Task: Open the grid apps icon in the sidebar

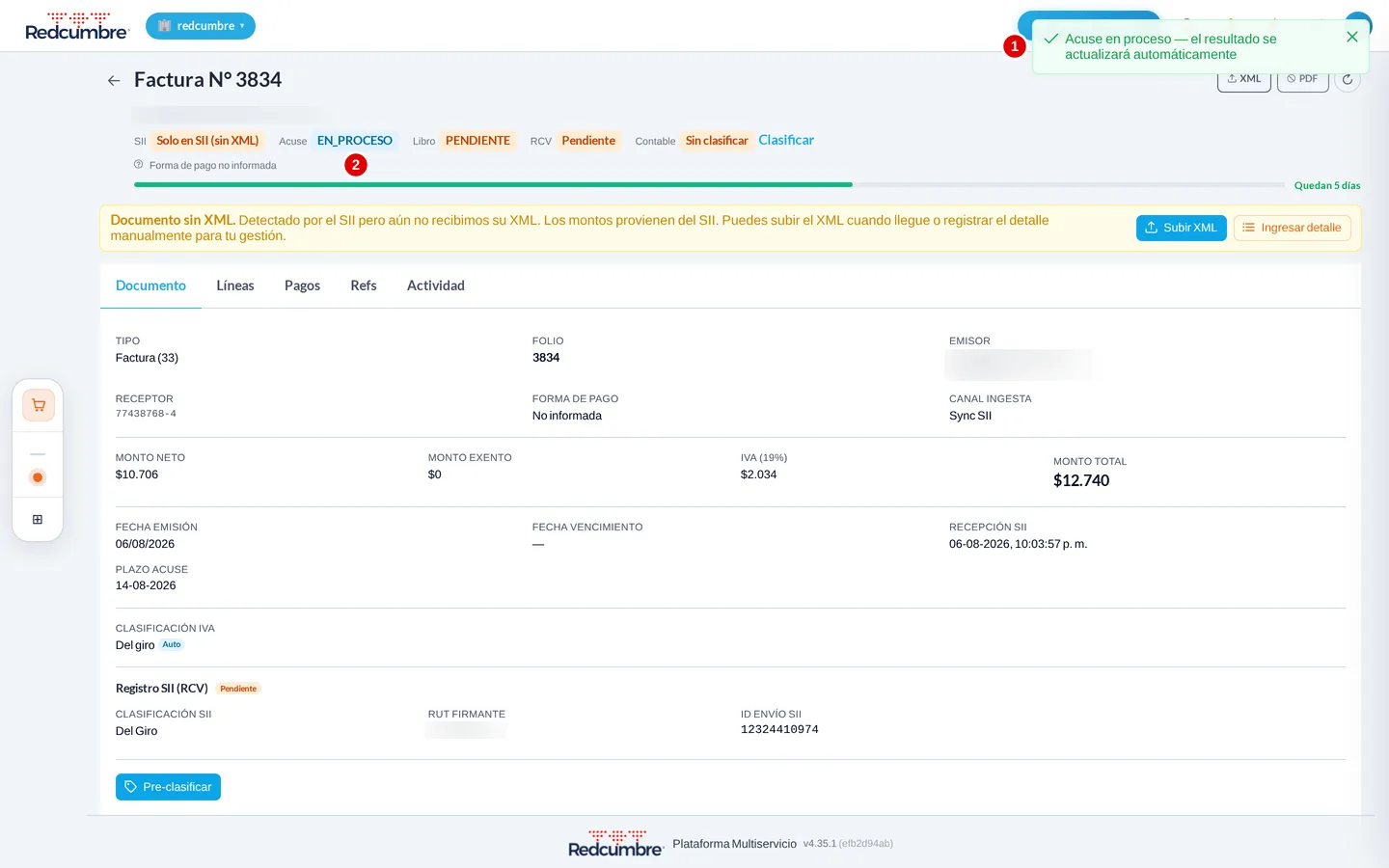Action: pyautogui.click(x=38, y=520)
